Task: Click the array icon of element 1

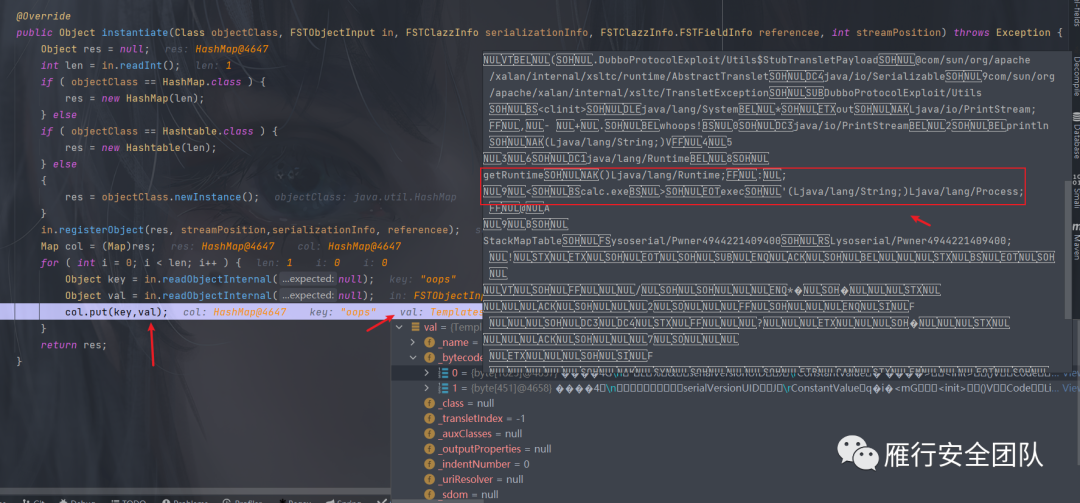Action: coord(444,388)
